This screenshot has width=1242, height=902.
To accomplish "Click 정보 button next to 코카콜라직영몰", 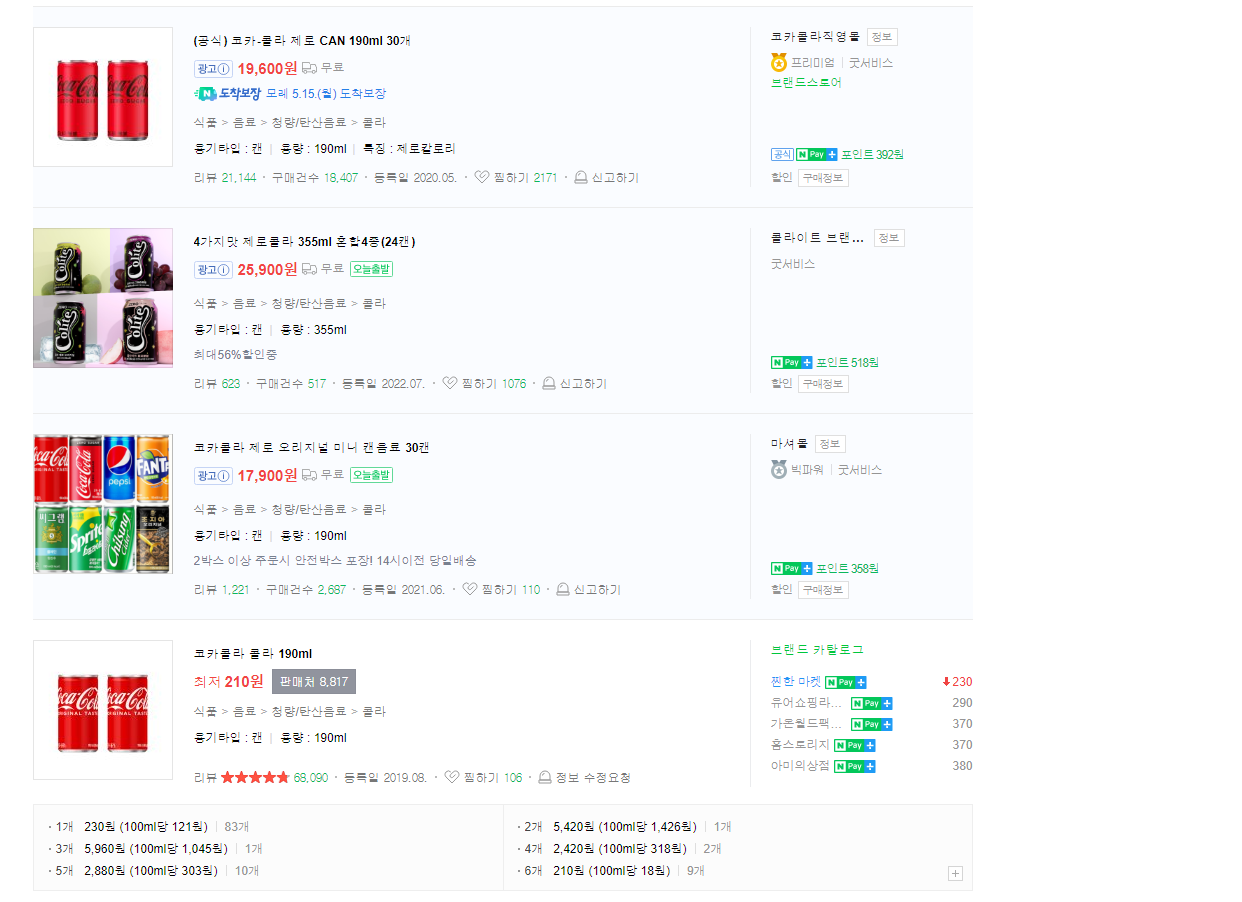I will click(882, 37).
